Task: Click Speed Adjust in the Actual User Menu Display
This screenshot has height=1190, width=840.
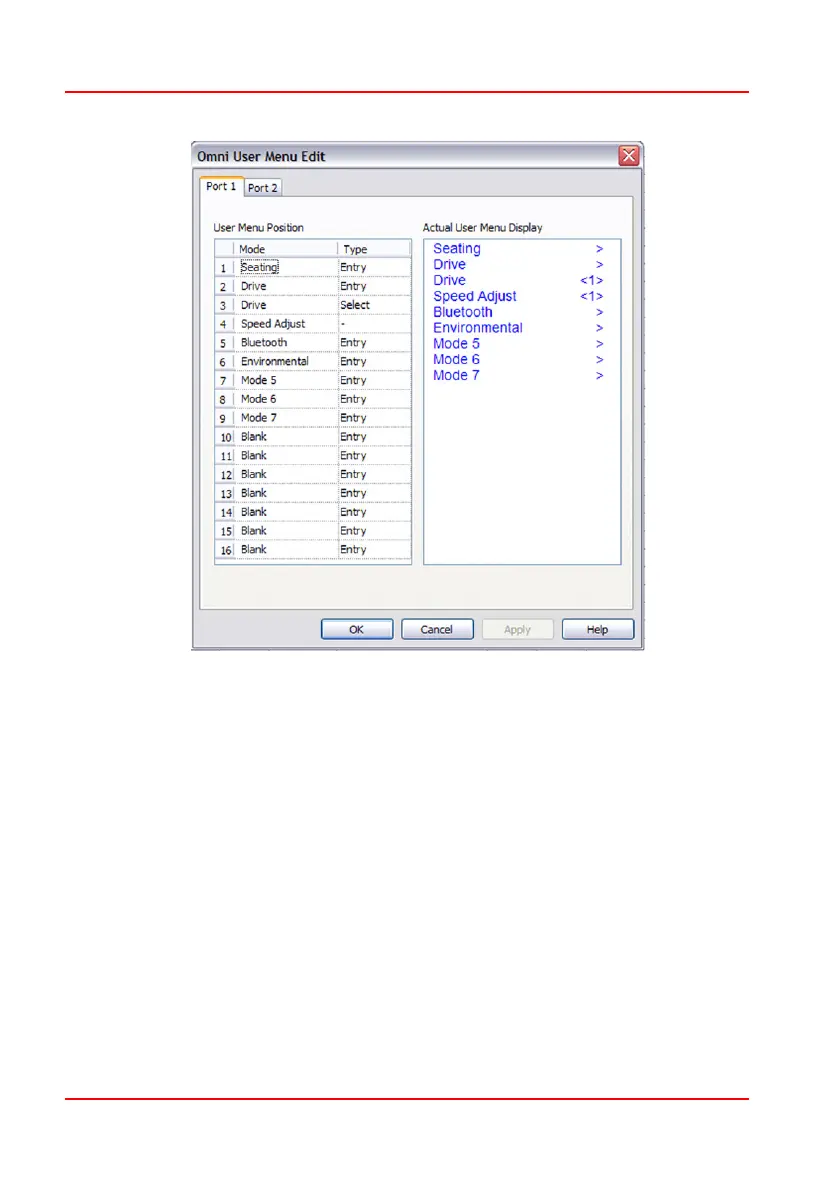Action: click(x=475, y=296)
